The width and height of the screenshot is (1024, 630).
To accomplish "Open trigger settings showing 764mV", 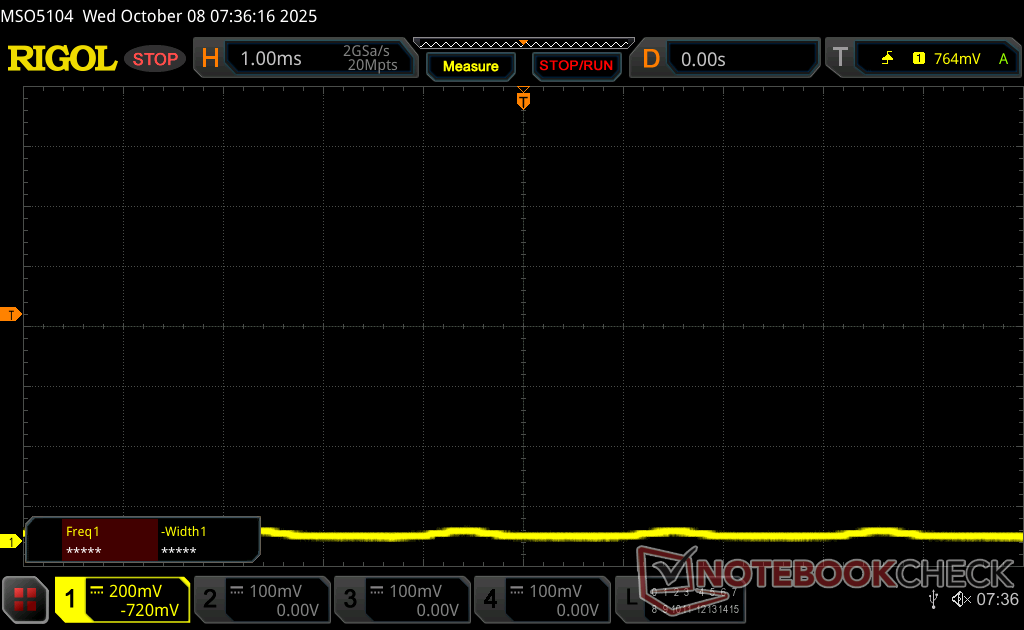I will tap(956, 59).
